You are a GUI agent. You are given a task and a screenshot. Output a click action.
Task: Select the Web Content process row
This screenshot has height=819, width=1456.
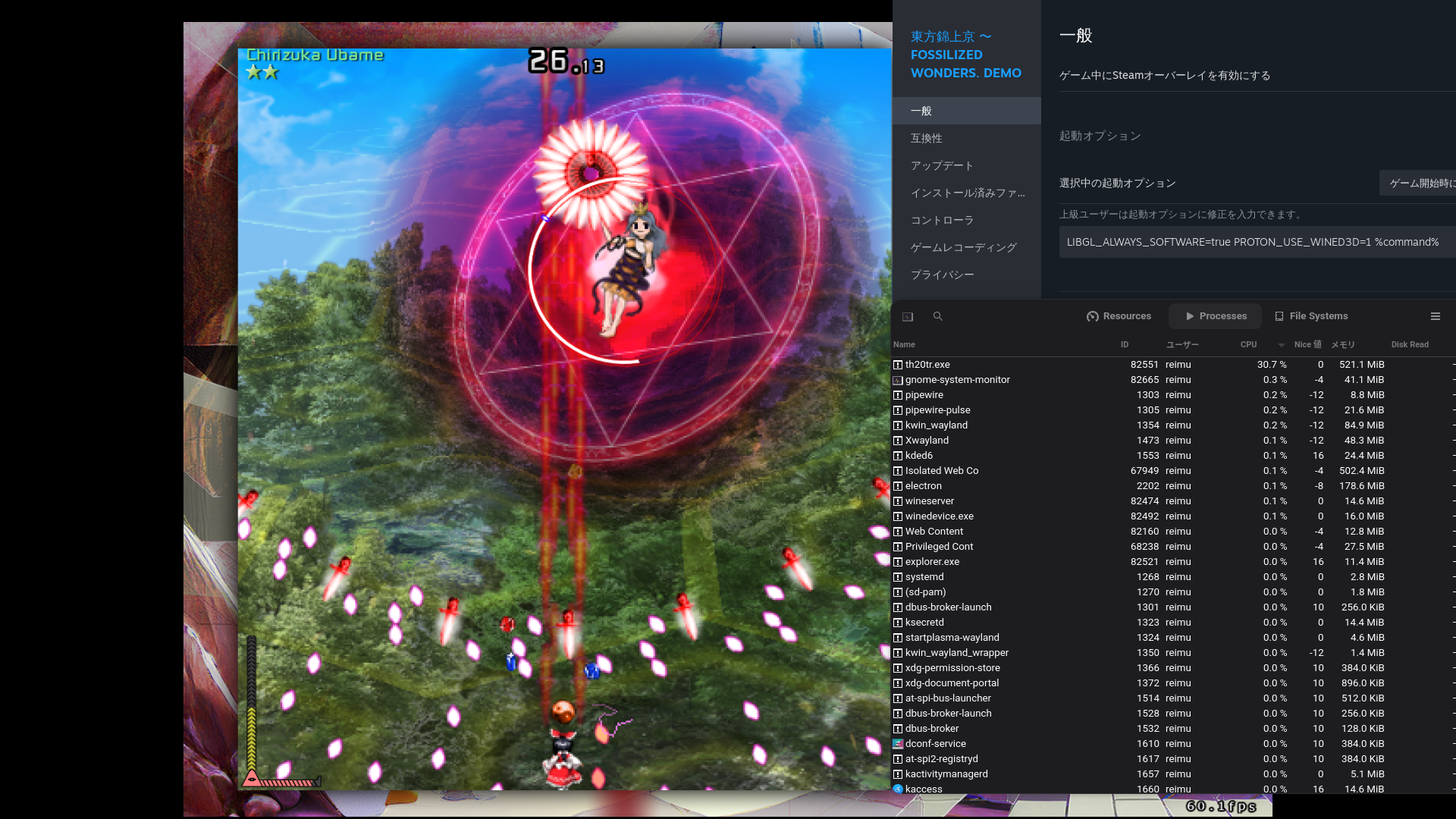1174,532
